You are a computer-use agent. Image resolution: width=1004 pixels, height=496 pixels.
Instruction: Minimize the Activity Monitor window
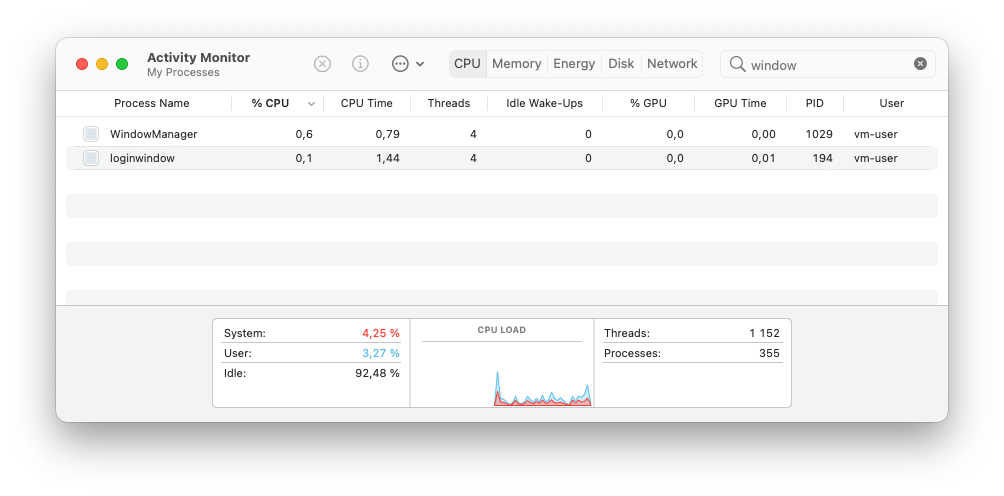pyautogui.click(x=102, y=64)
